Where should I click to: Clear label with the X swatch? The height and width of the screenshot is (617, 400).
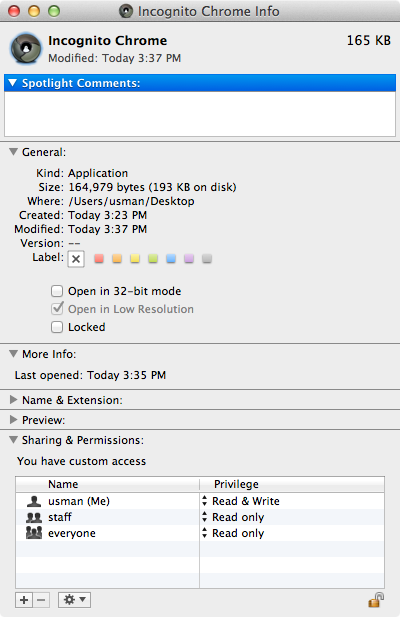click(76, 259)
